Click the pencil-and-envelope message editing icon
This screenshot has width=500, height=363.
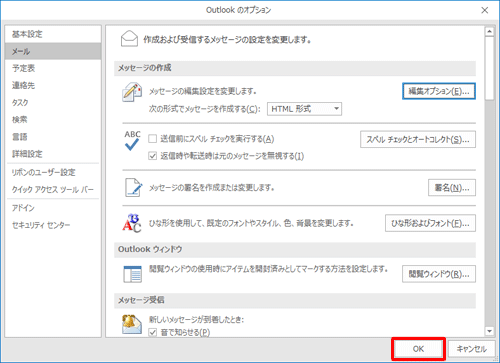pyautogui.click(x=132, y=92)
